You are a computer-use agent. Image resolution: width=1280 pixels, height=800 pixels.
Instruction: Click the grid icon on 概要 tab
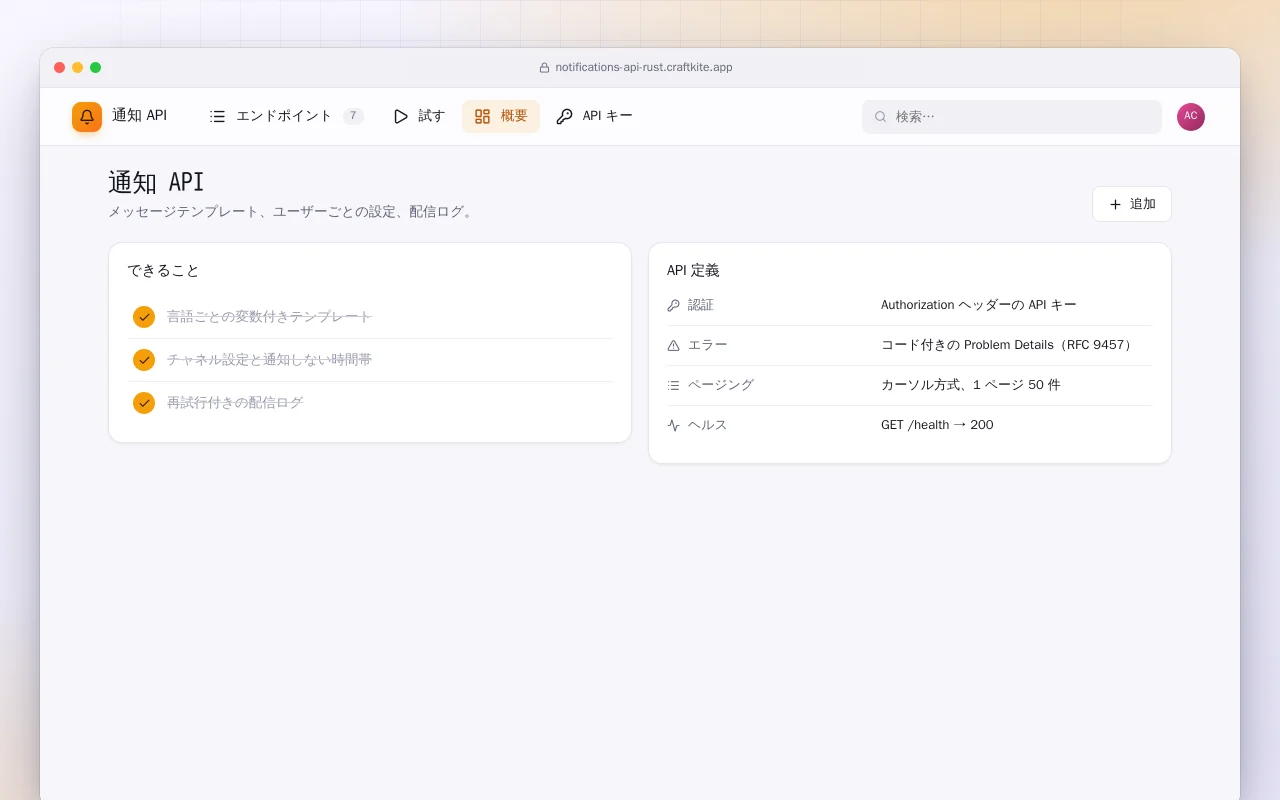pyautogui.click(x=482, y=117)
